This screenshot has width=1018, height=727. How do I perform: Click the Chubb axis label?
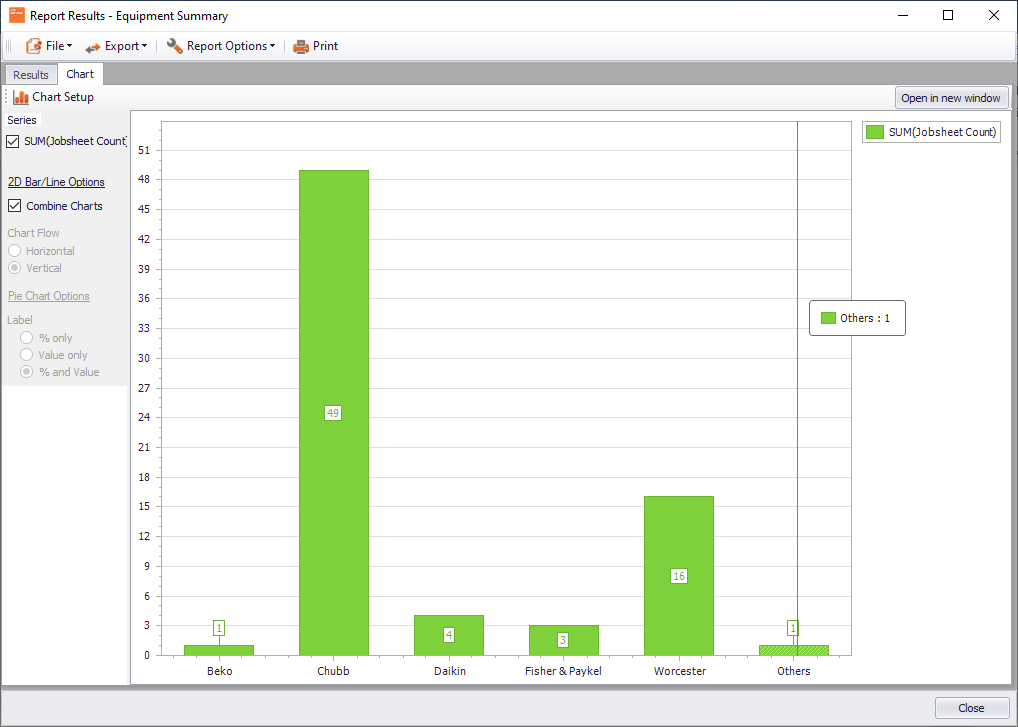(334, 671)
